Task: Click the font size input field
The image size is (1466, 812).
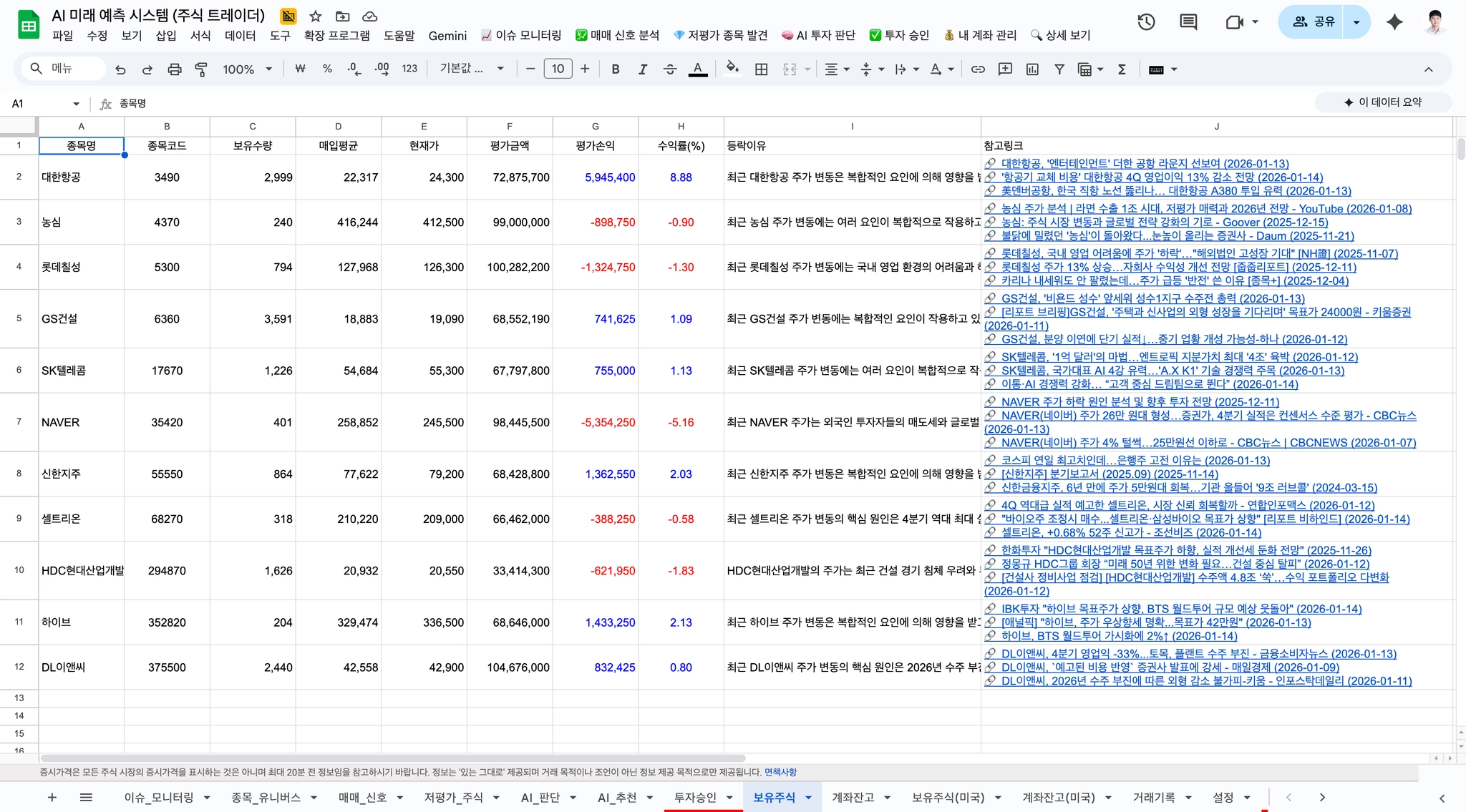Action: click(558, 69)
